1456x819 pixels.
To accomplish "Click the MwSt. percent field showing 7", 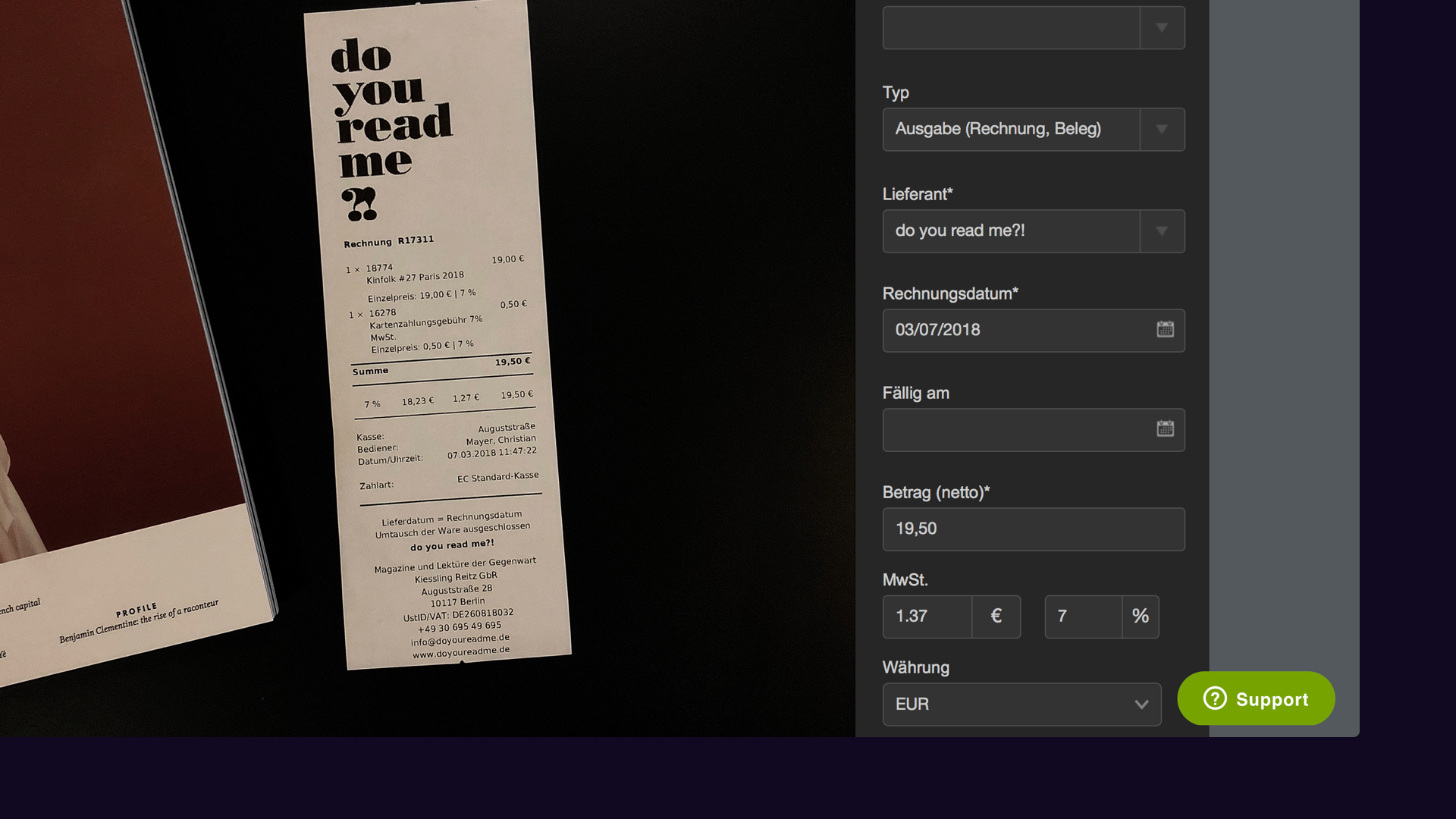I will [1084, 617].
